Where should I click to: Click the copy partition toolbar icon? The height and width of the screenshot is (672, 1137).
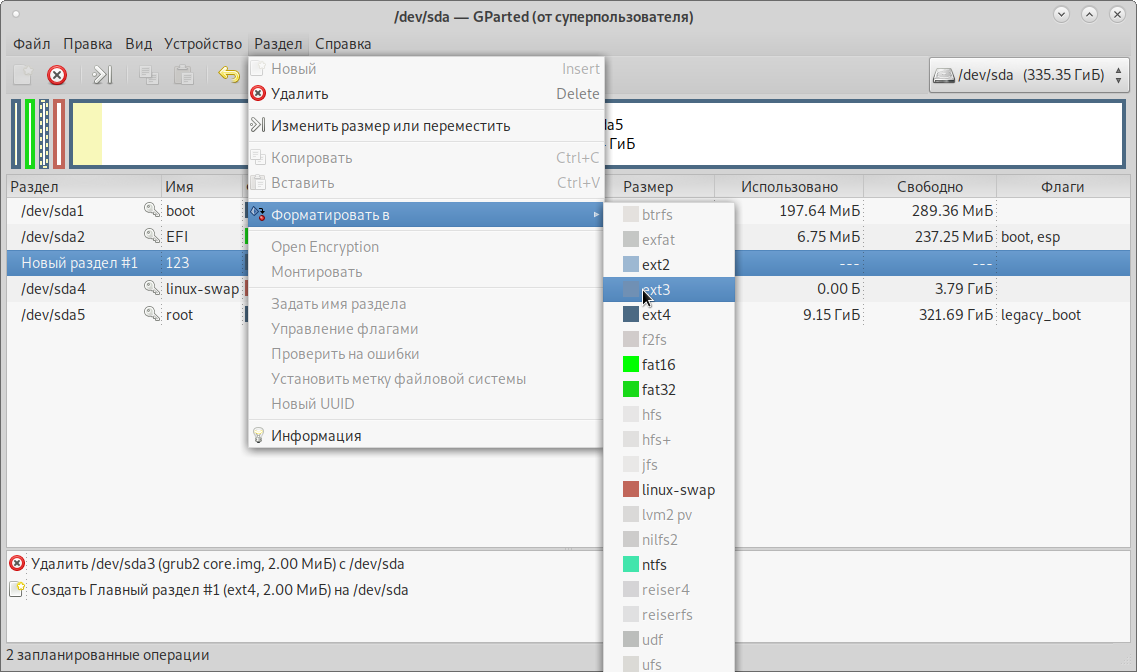(149, 75)
